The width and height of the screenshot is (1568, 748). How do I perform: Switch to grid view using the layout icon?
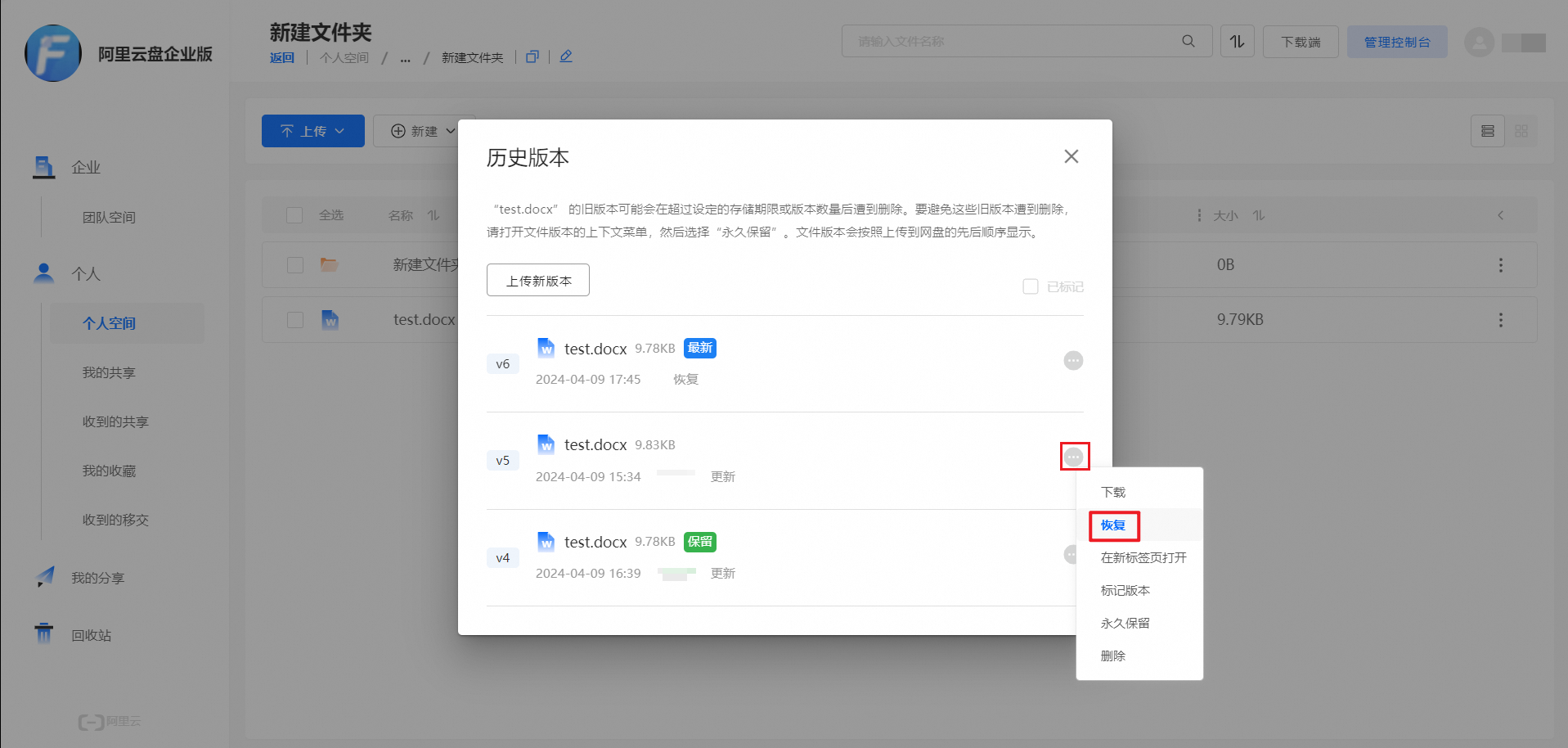click(x=1521, y=131)
